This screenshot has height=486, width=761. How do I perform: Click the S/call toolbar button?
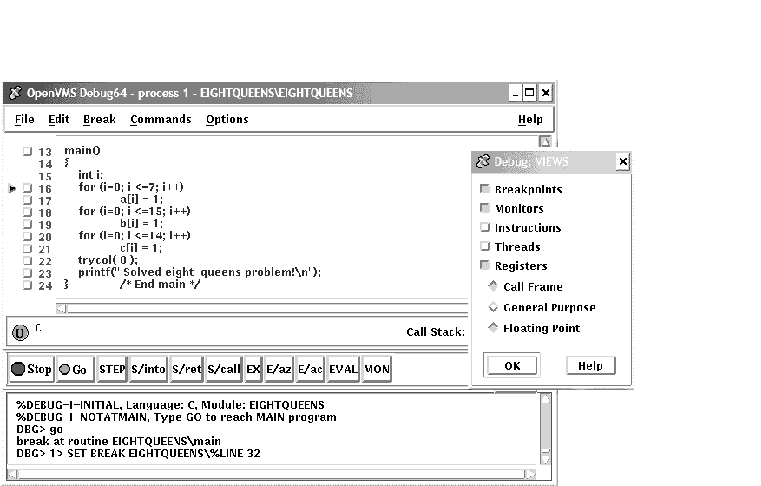tap(225, 369)
